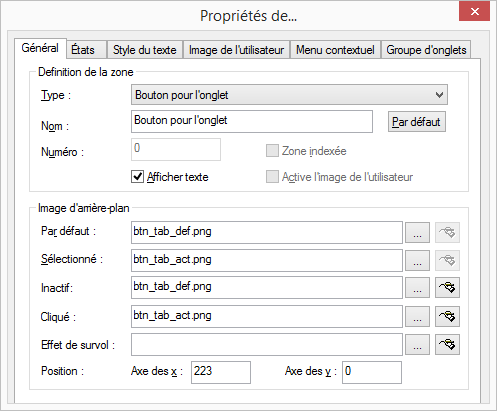Toggle Active l'image de l'utilisateur checkbox
The height and width of the screenshot is (411, 497).
tap(272, 177)
